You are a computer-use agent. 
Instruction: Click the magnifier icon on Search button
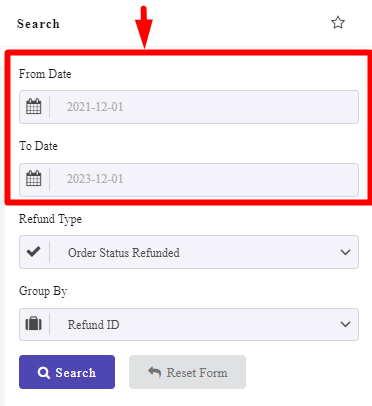pos(44,372)
